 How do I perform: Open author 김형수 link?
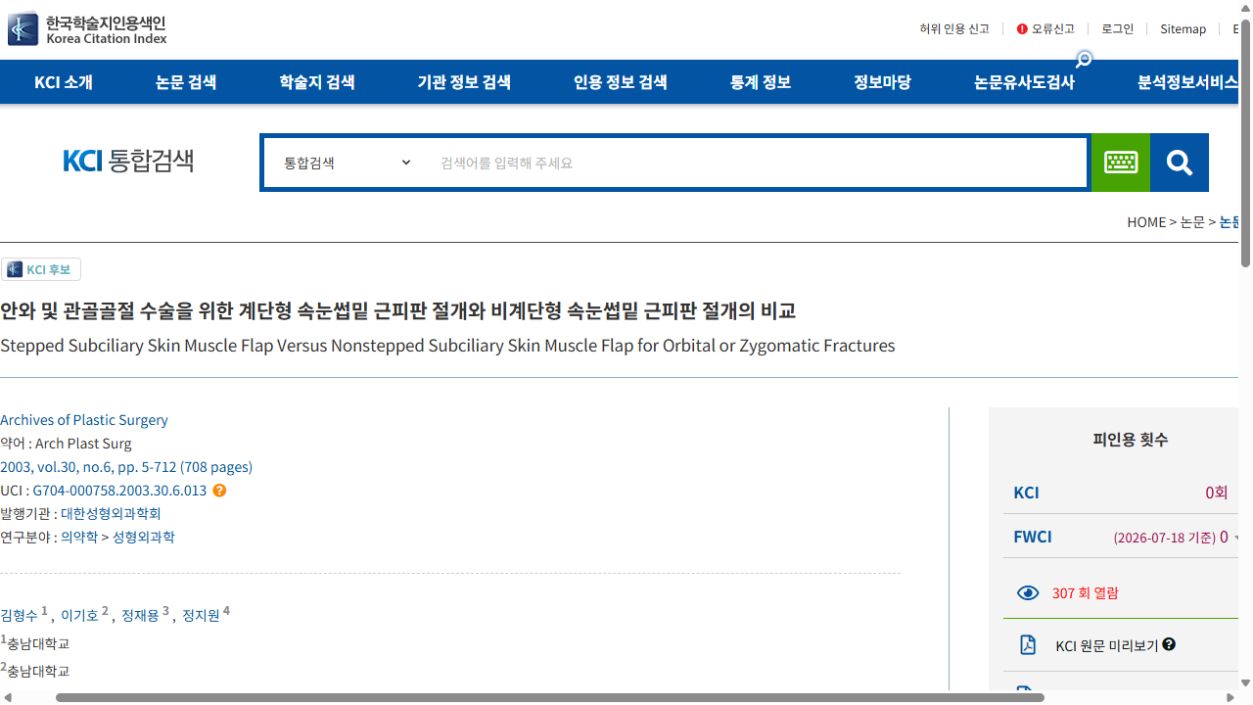click(19, 616)
